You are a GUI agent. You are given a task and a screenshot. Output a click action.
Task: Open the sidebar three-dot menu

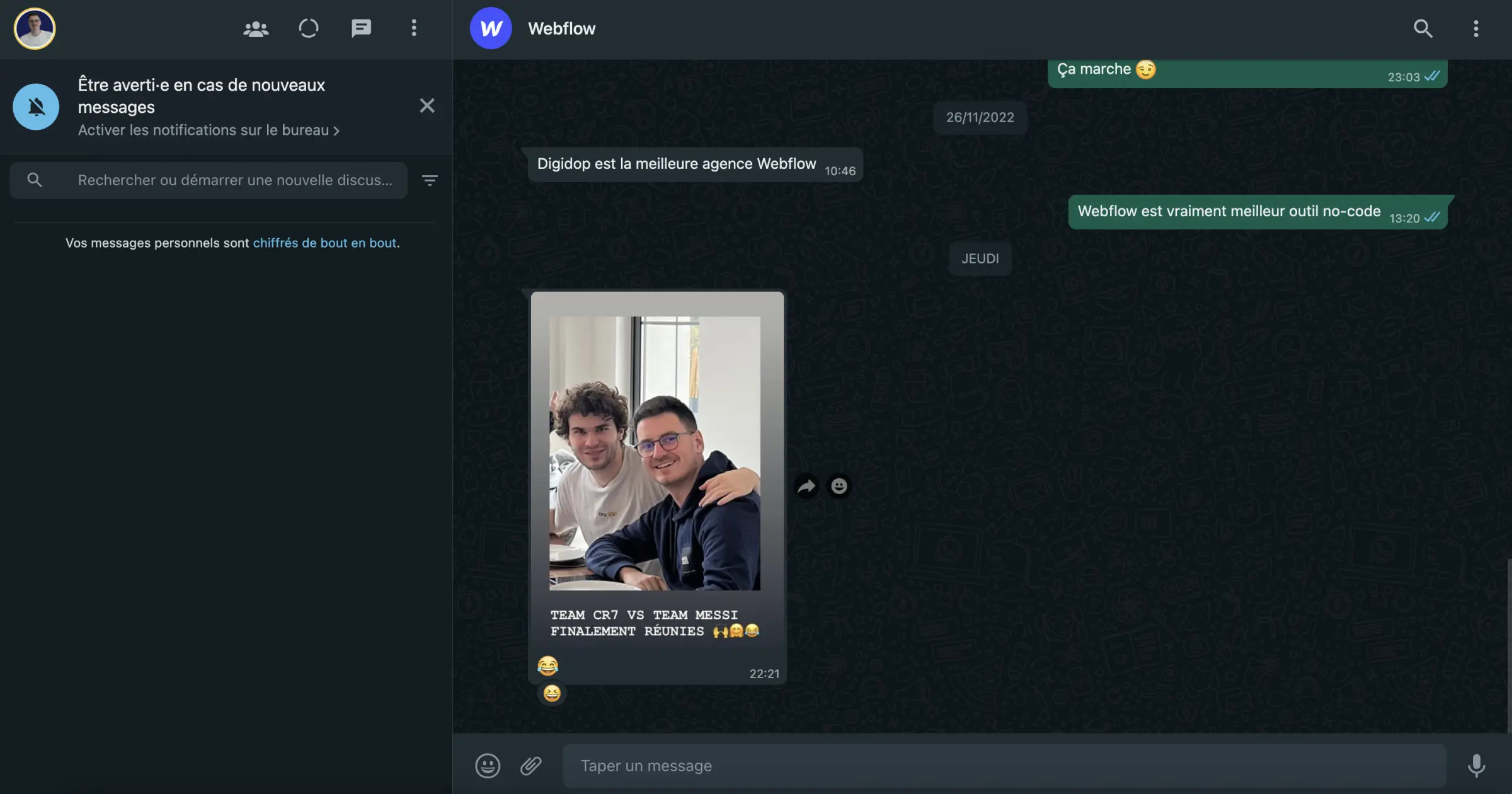414,28
